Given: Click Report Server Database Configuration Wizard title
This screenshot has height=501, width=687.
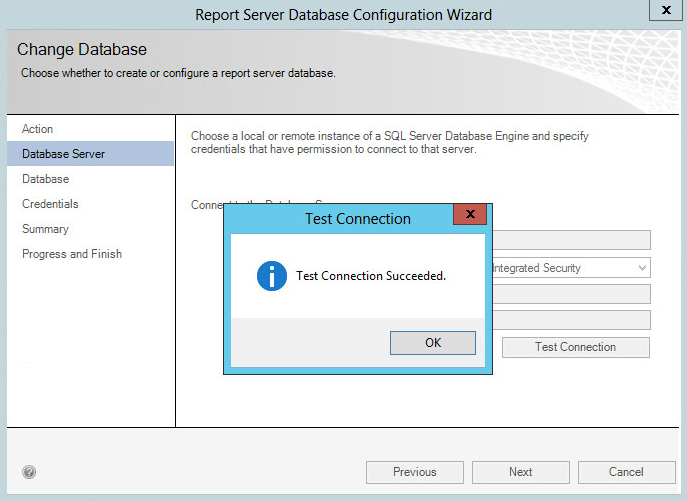Looking at the screenshot, I should [344, 15].
